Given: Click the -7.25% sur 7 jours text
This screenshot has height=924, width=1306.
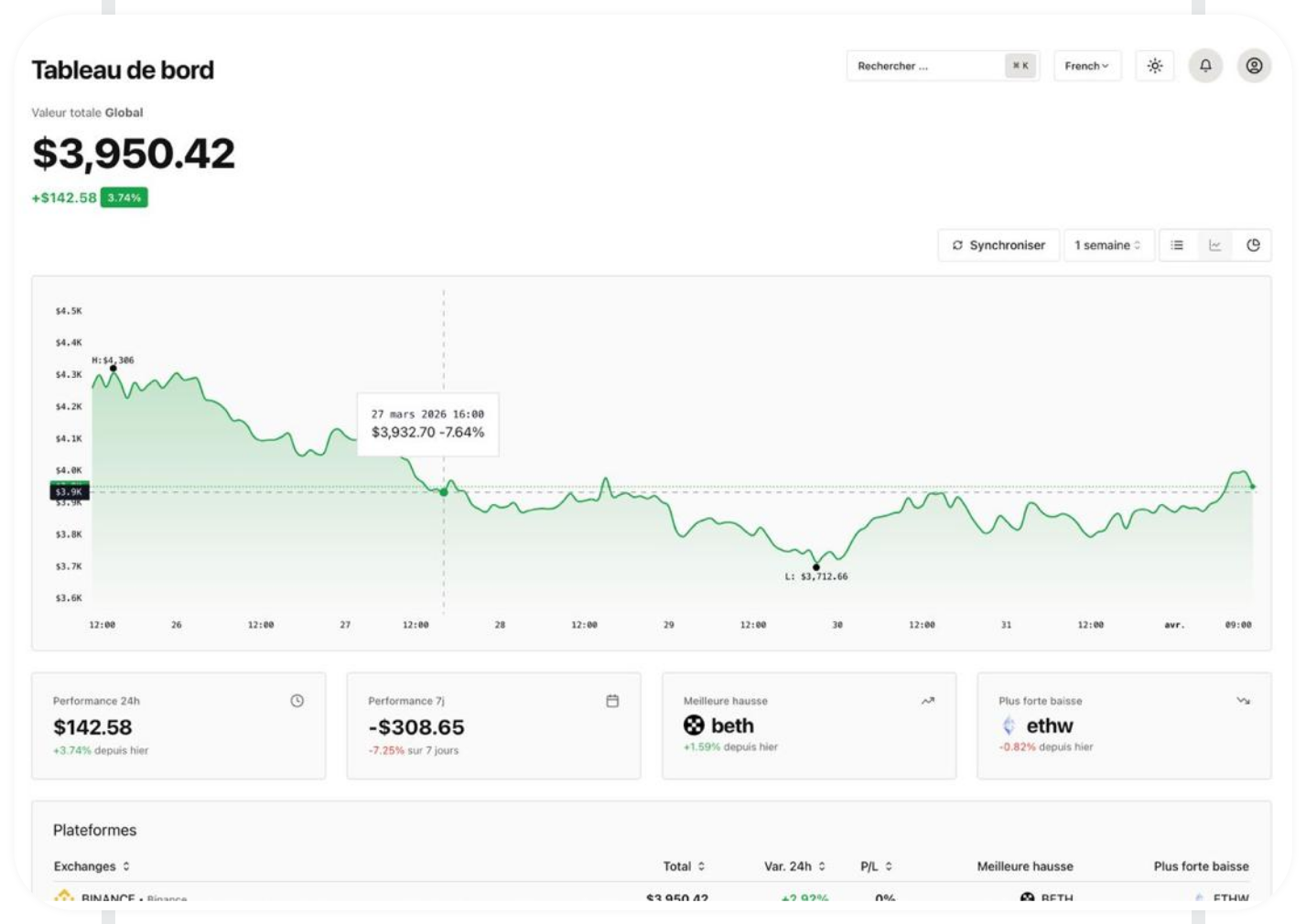Looking at the screenshot, I should point(414,750).
